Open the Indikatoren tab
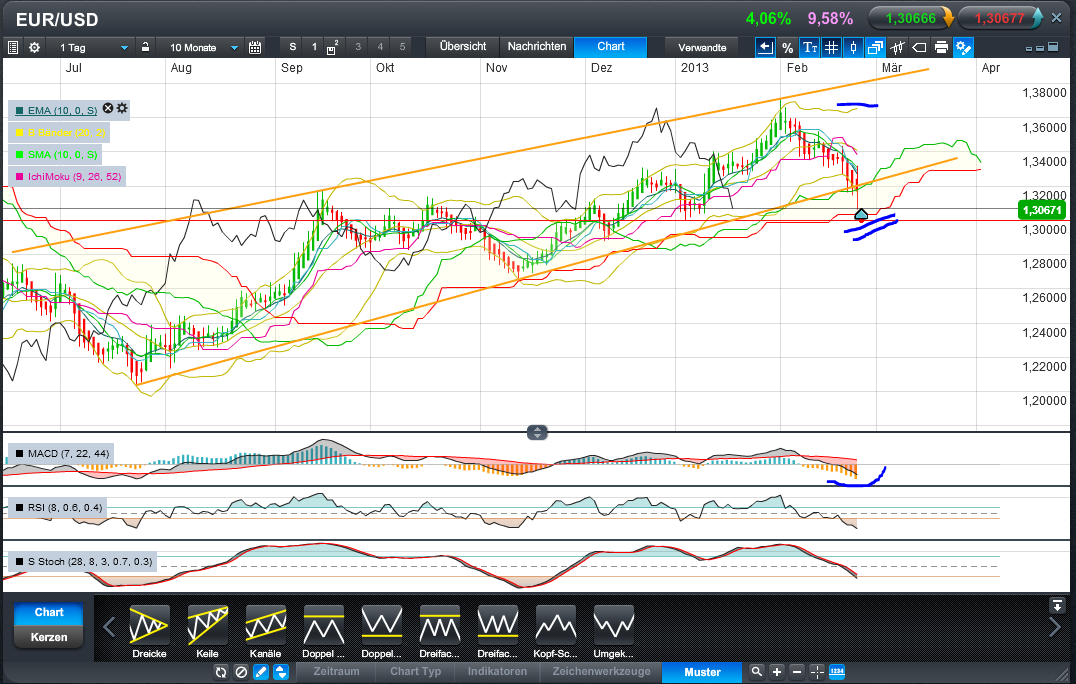1076x684 pixels. [498, 672]
